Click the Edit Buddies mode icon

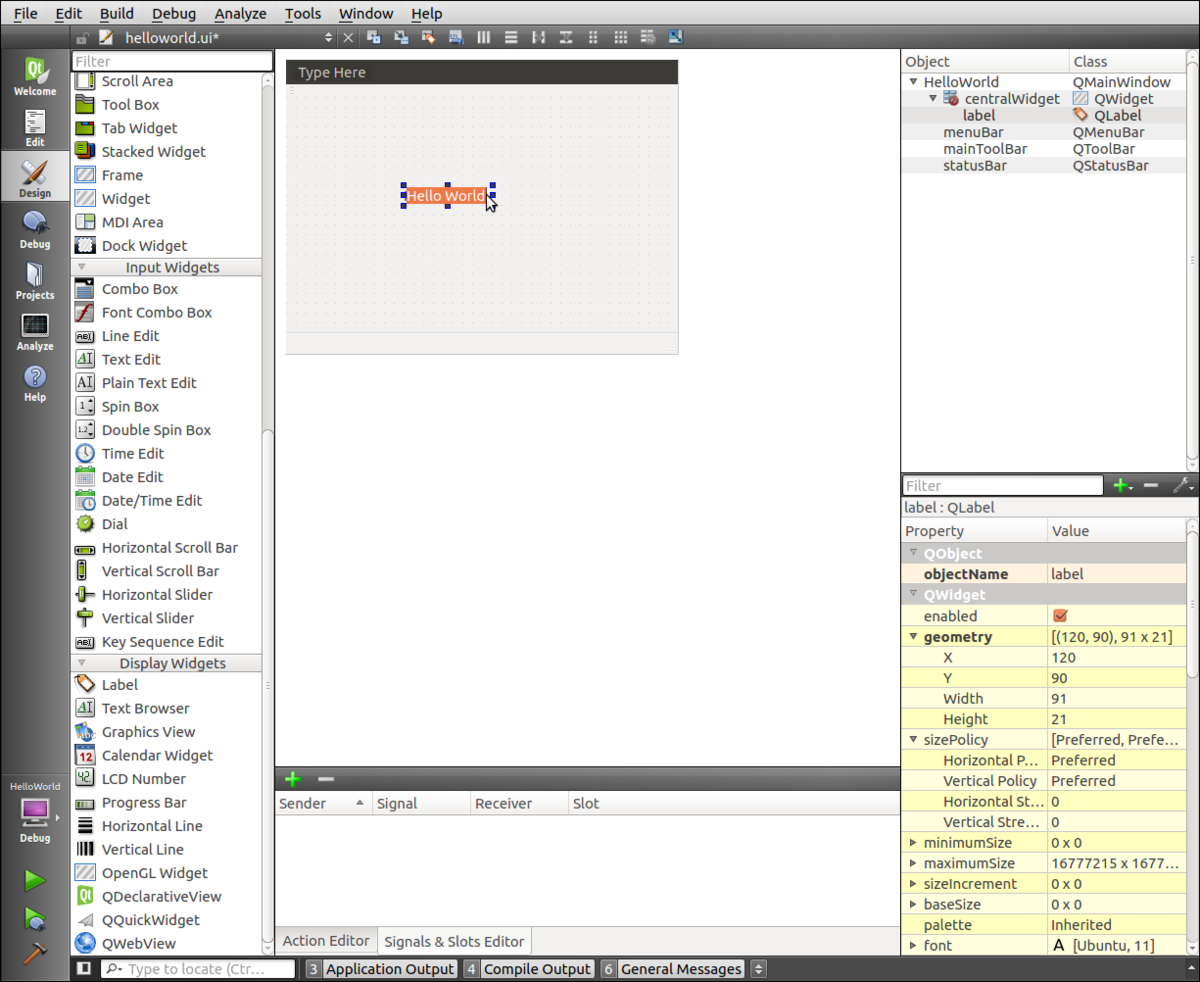[428, 37]
